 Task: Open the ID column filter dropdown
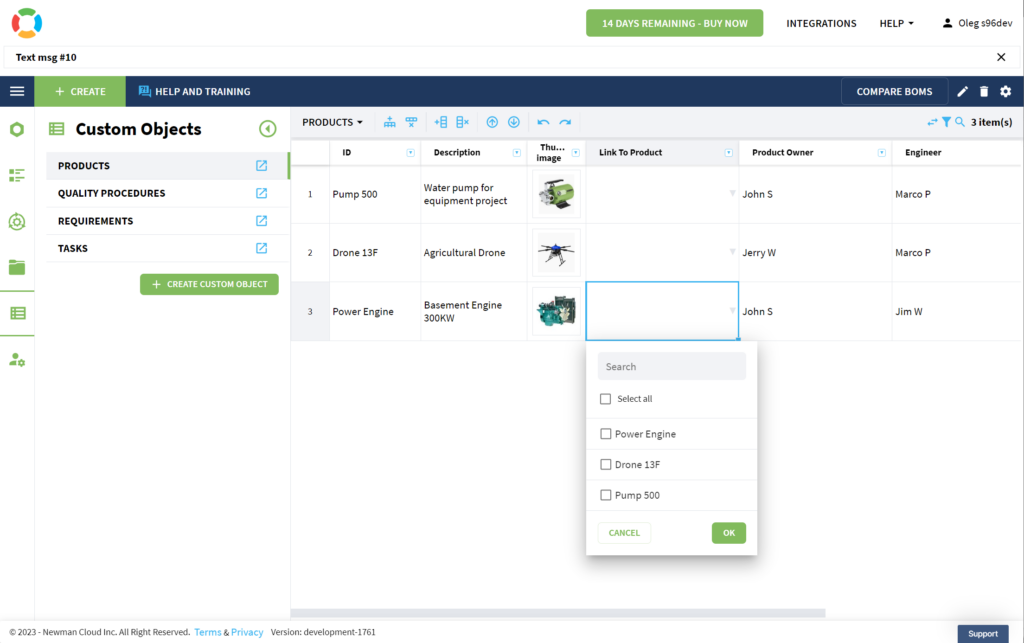(410, 153)
